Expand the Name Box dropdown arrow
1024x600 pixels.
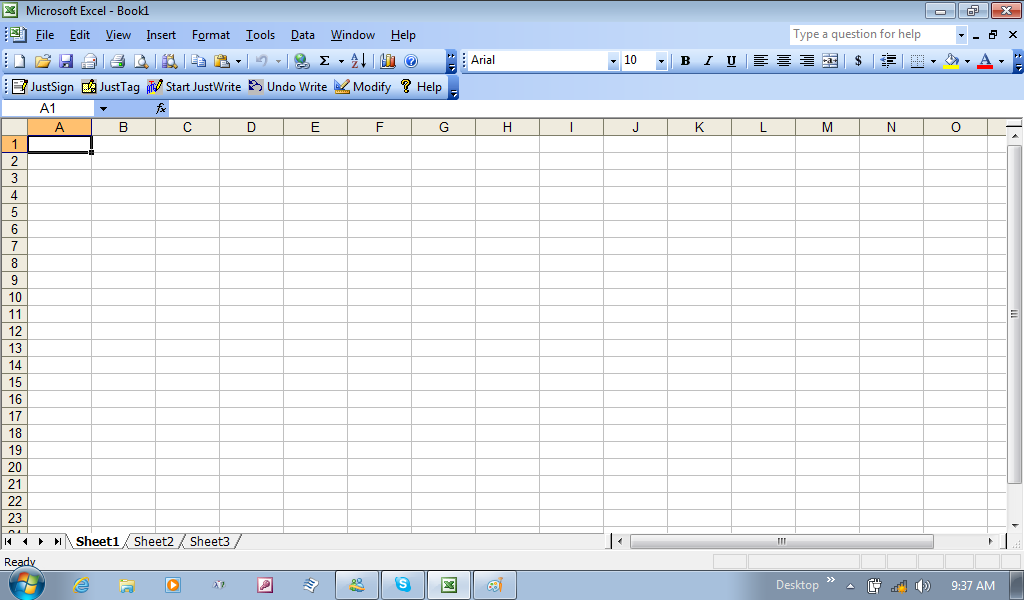point(102,108)
